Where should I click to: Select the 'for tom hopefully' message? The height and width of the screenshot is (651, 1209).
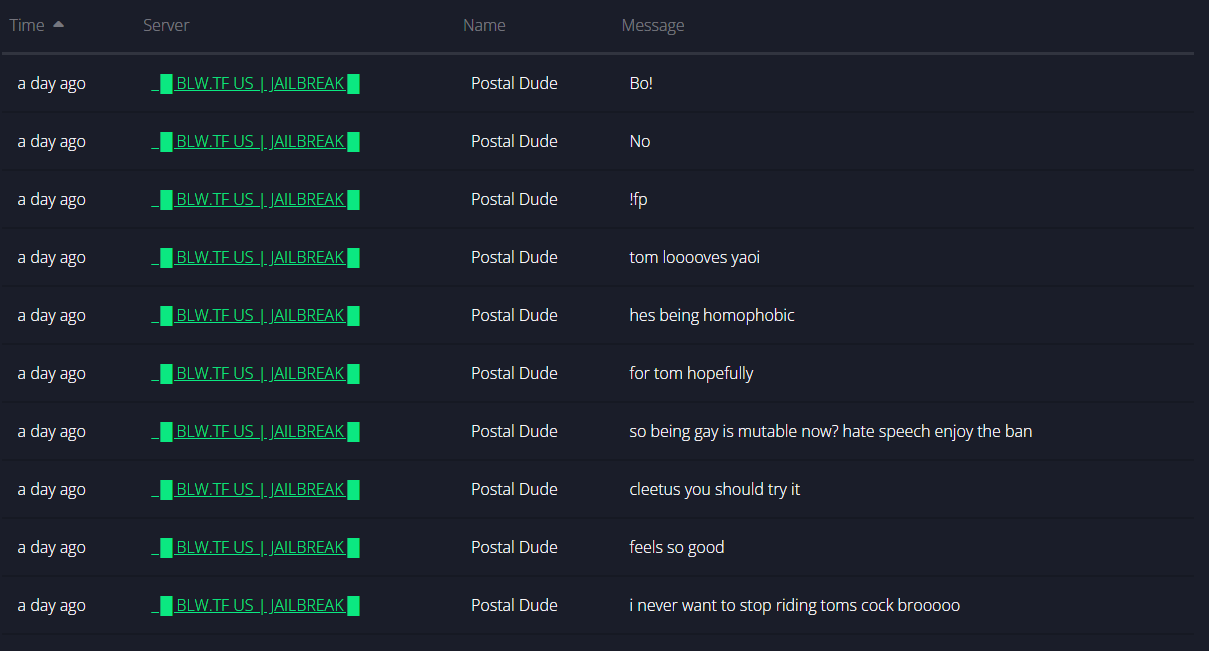[691, 374]
